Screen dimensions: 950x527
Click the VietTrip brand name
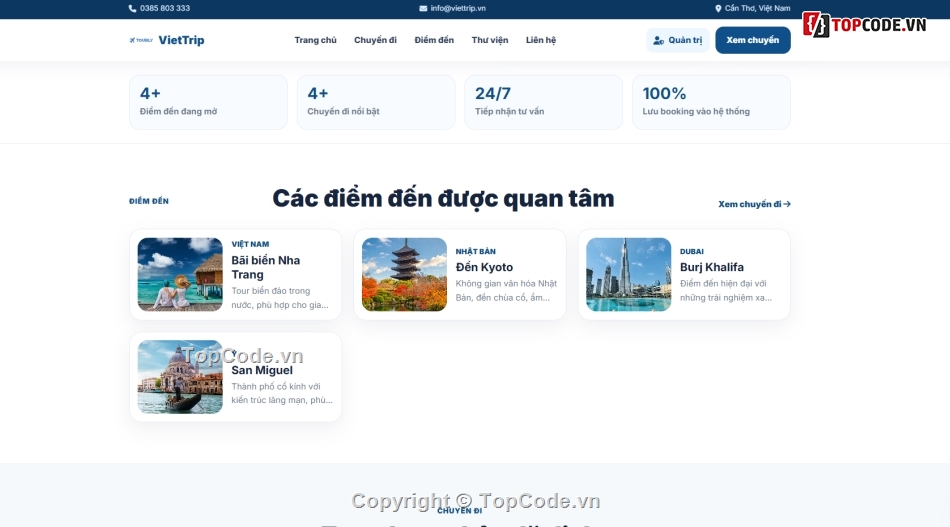[181, 40]
